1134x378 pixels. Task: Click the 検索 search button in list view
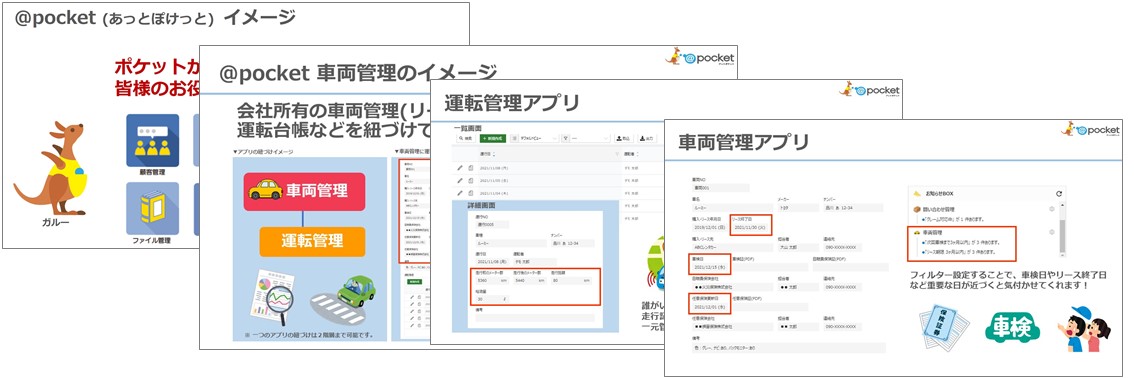tap(466, 137)
